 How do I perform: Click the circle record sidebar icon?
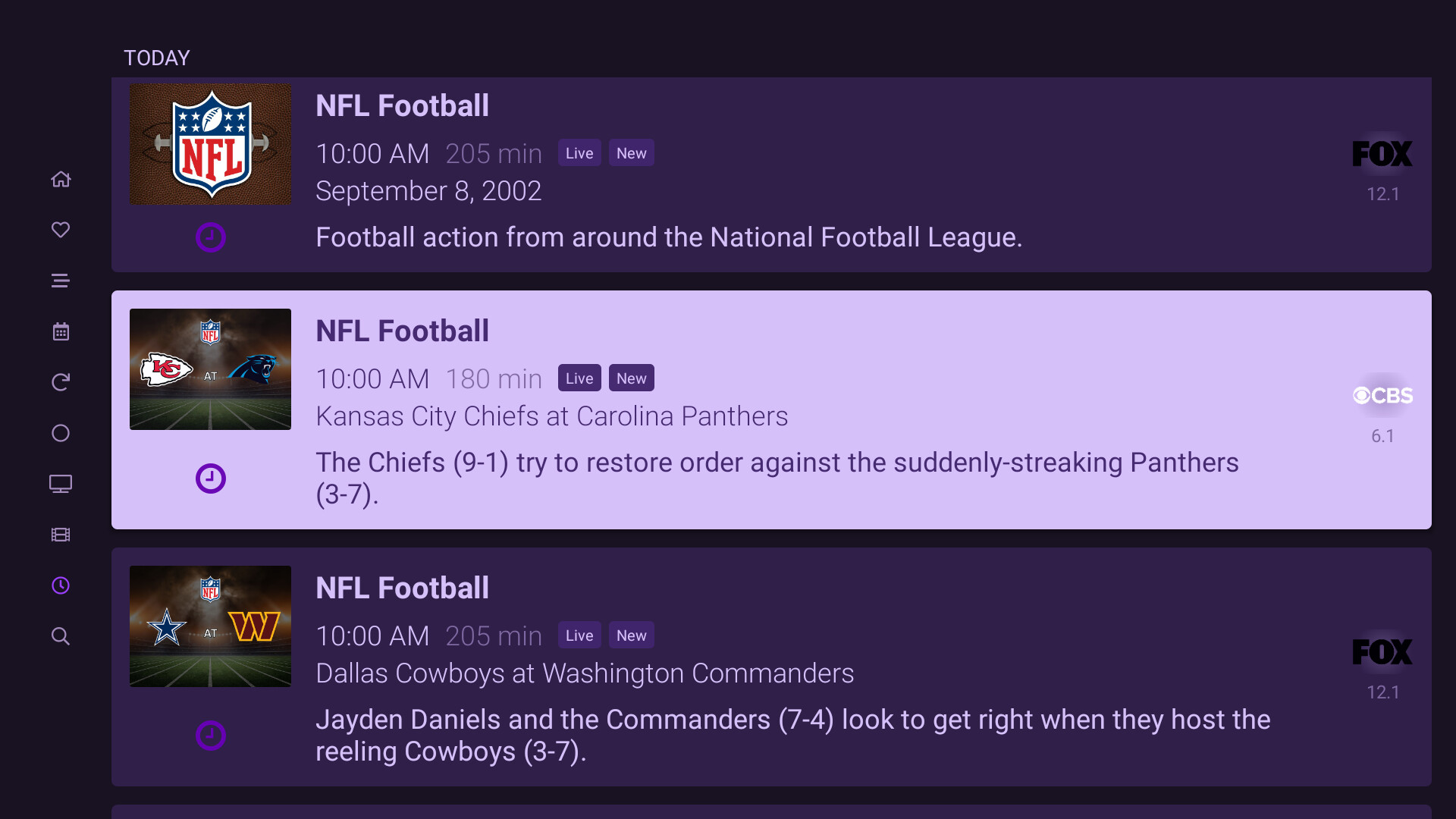pos(61,433)
